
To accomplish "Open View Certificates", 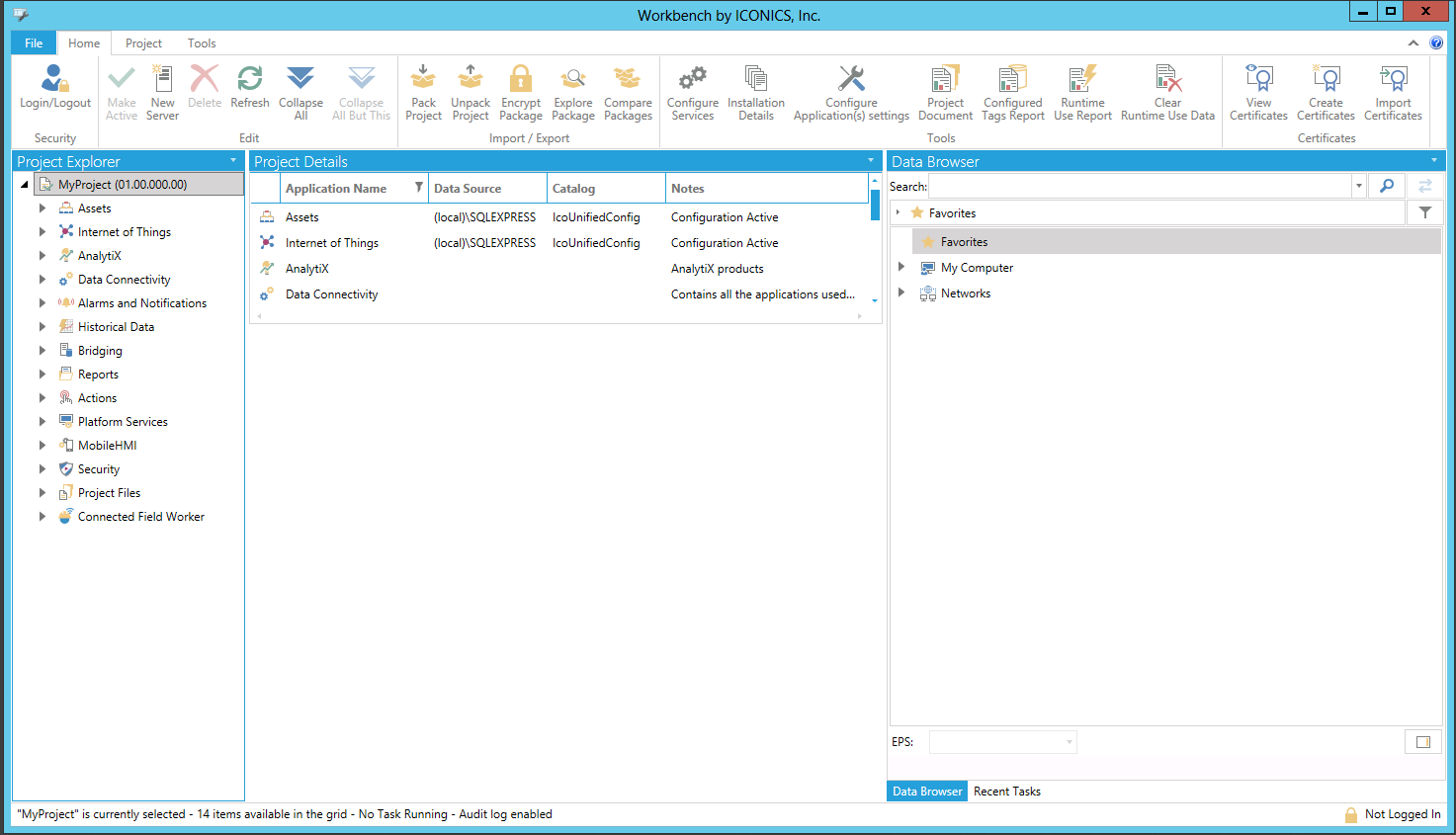I will point(1258,80).
